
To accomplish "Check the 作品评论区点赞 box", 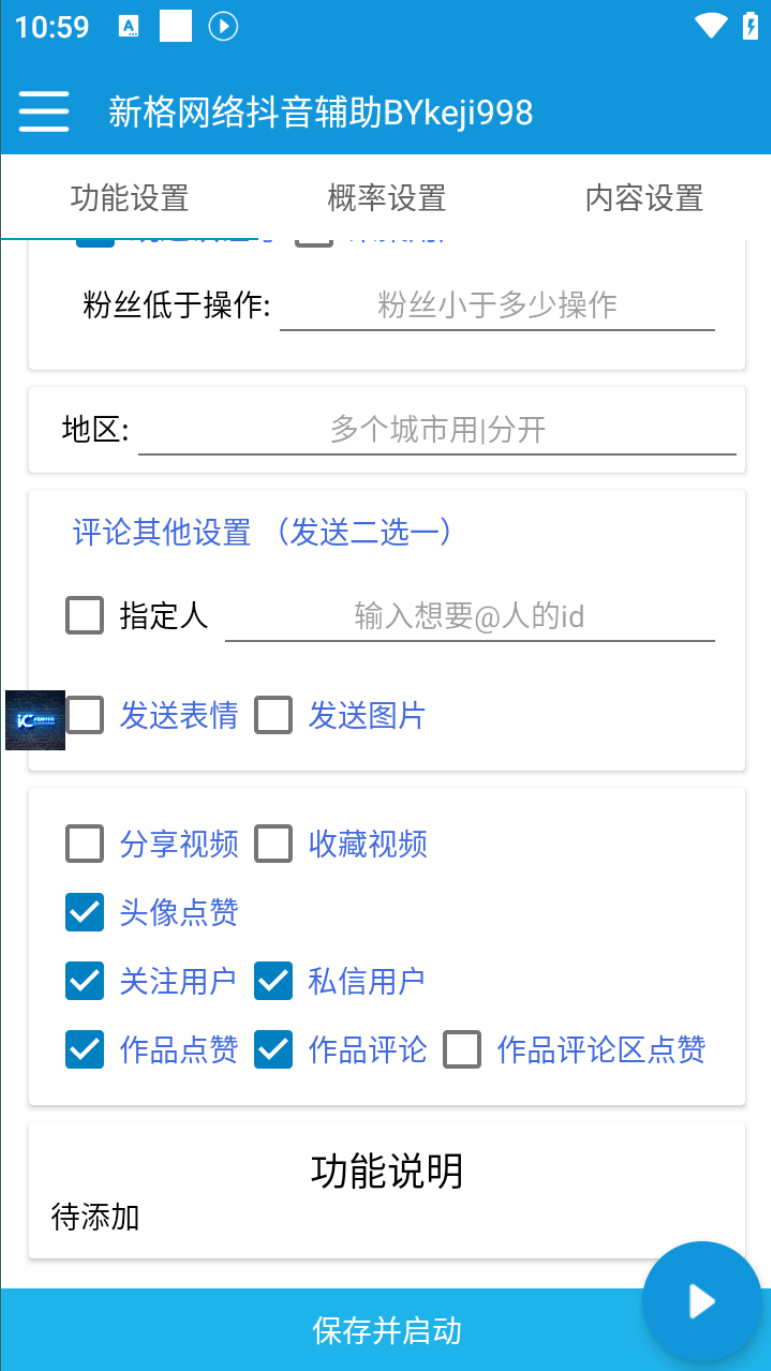I will [462, 1050].
